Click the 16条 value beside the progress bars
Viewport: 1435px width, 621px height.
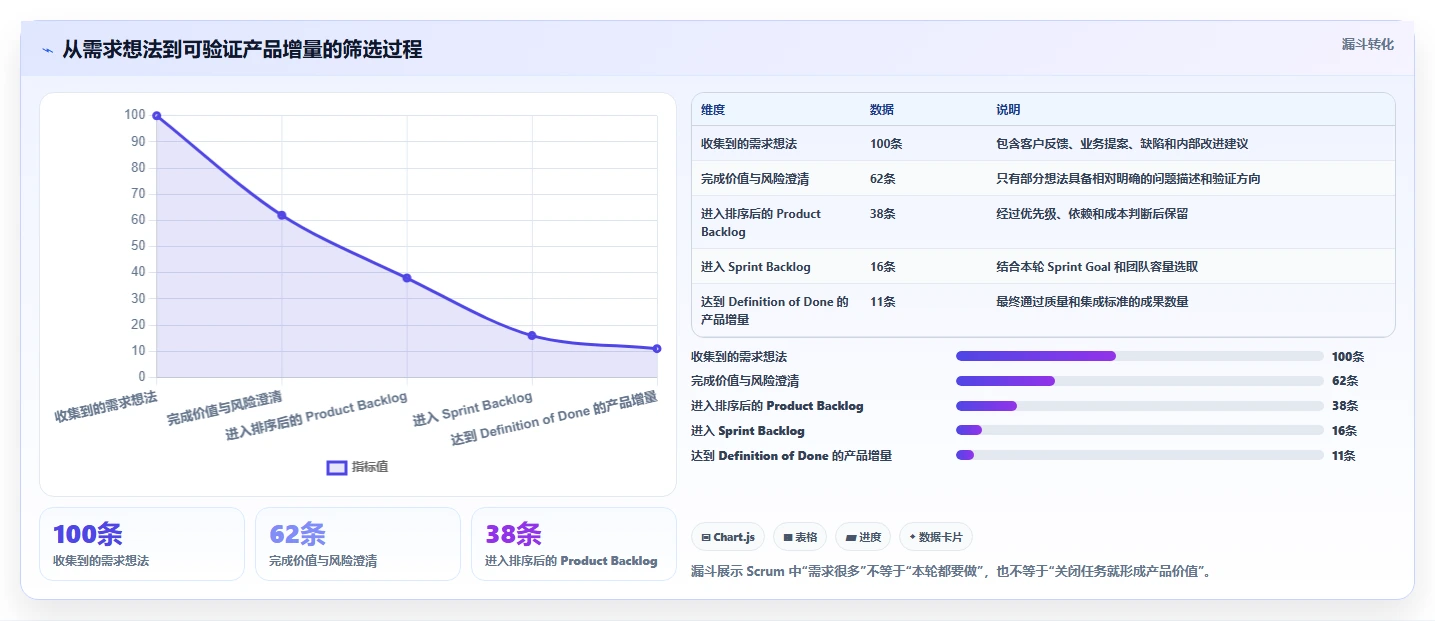pos(1345,431)
